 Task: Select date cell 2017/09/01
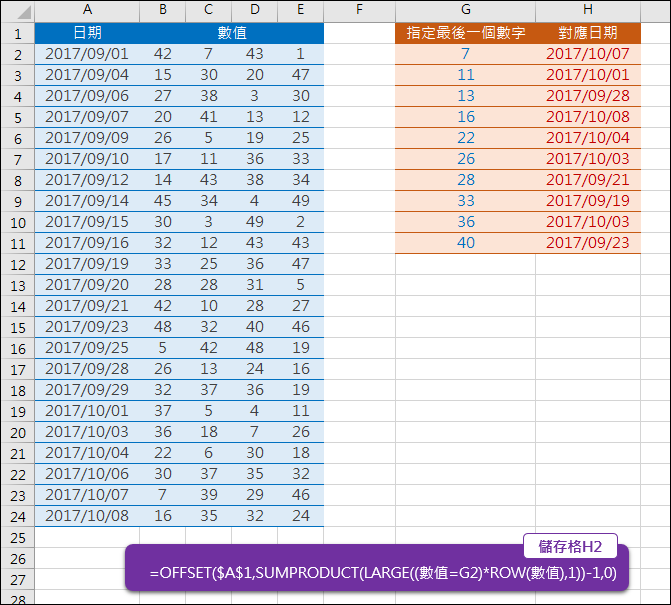(x=87, y=54)
